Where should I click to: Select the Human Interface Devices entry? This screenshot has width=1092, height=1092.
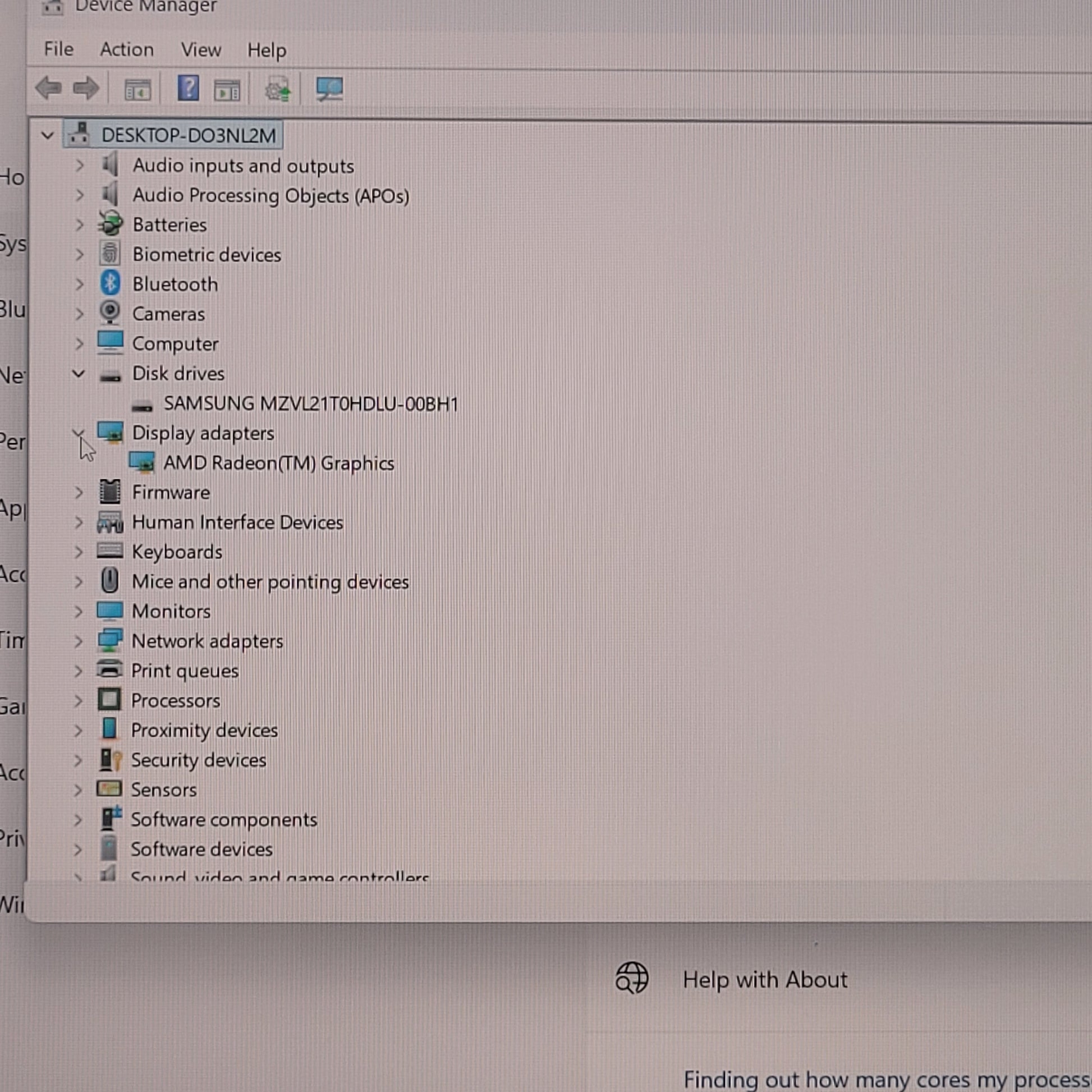tap(237, 522)
